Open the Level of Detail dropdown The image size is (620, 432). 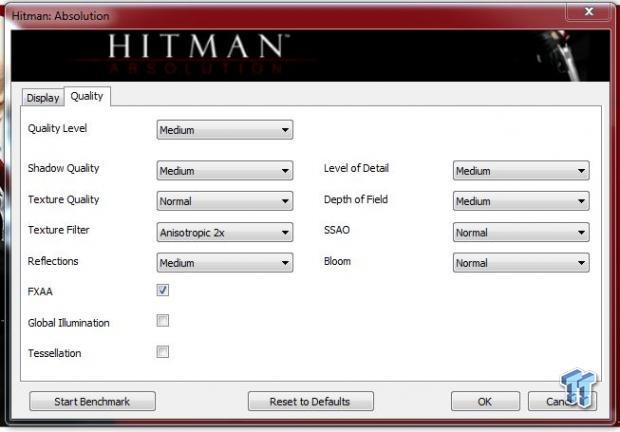(521, 171)
